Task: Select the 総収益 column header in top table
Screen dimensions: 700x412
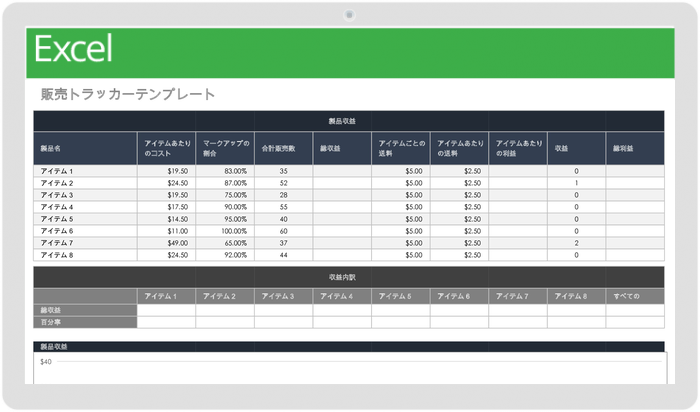Action: [342, 148]
